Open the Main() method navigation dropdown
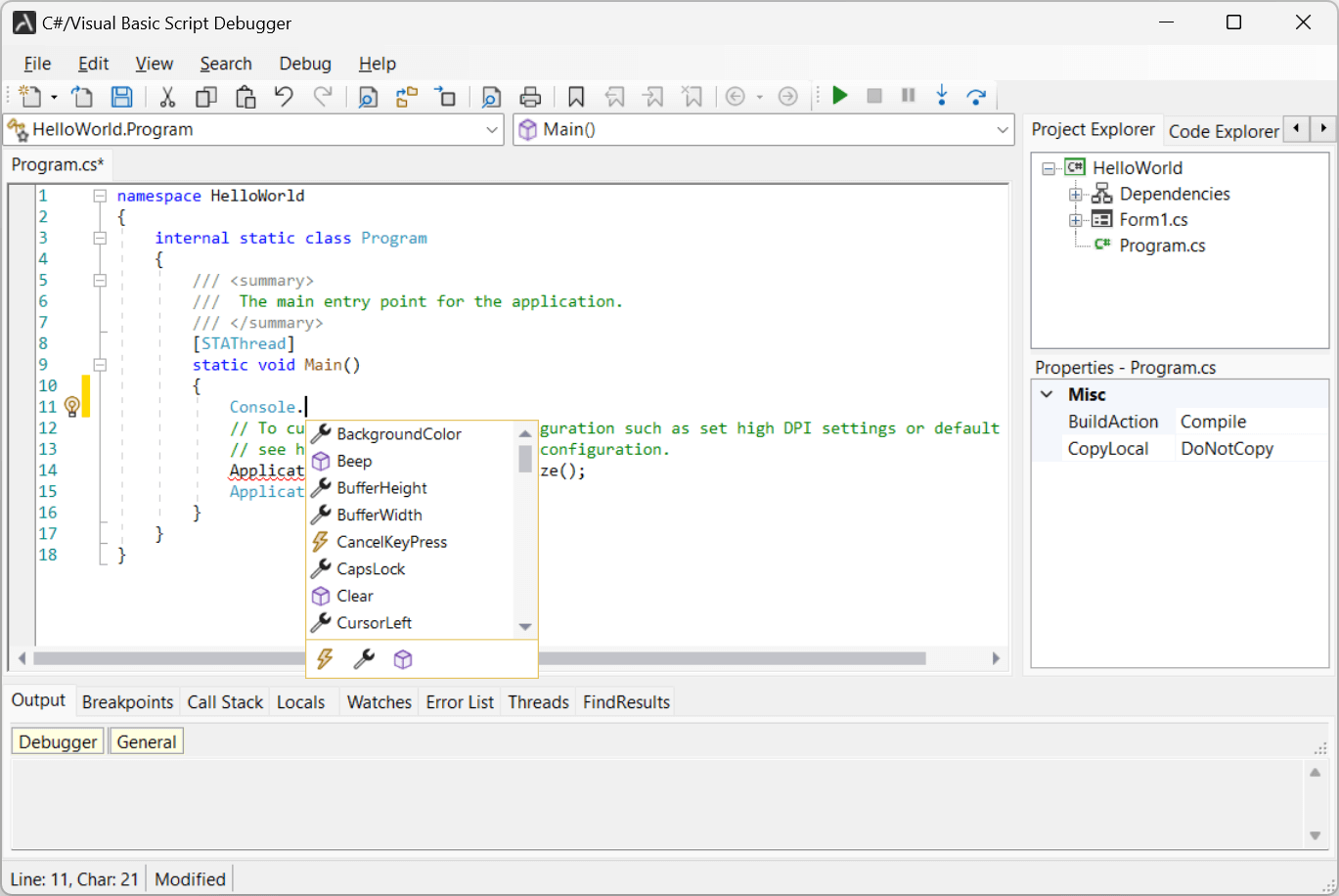The image size is (1339, 896). tap(1002, 129)
